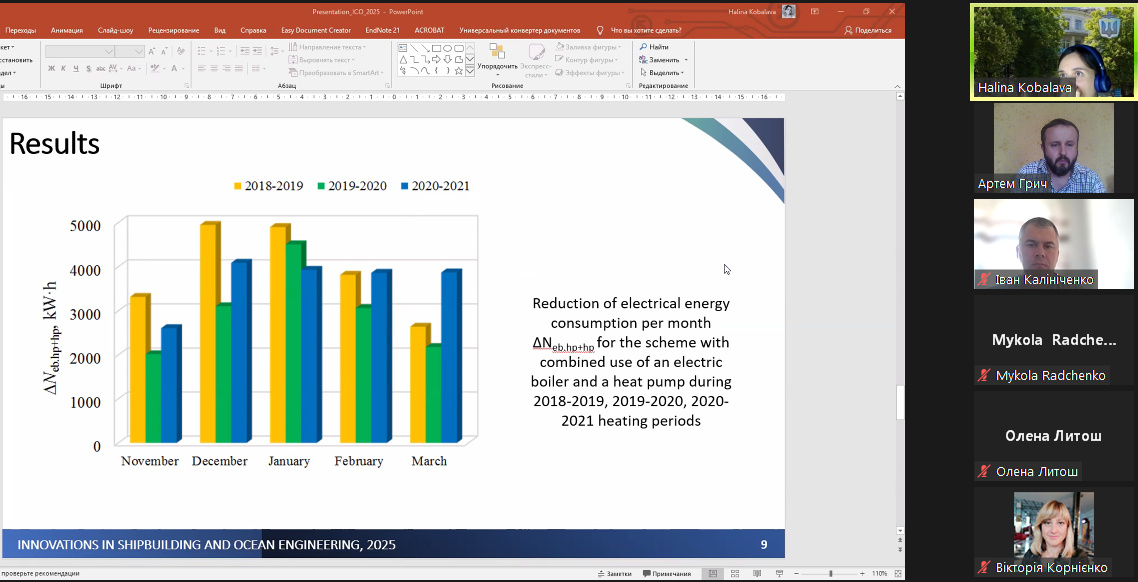The height and width of the screenshot is (582, 1138).
Task: Open the Упорядочить arrange tool
Action: (x=497, y=57)
